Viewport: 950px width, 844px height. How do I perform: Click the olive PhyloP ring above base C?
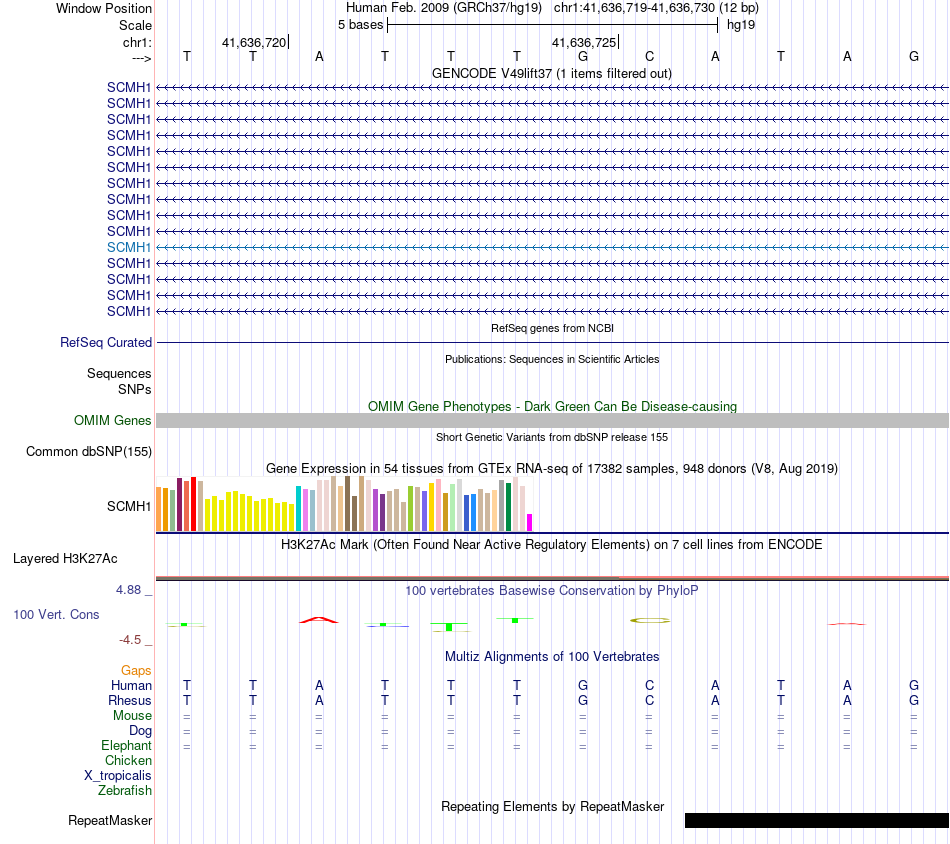click(x=649, y=620)
